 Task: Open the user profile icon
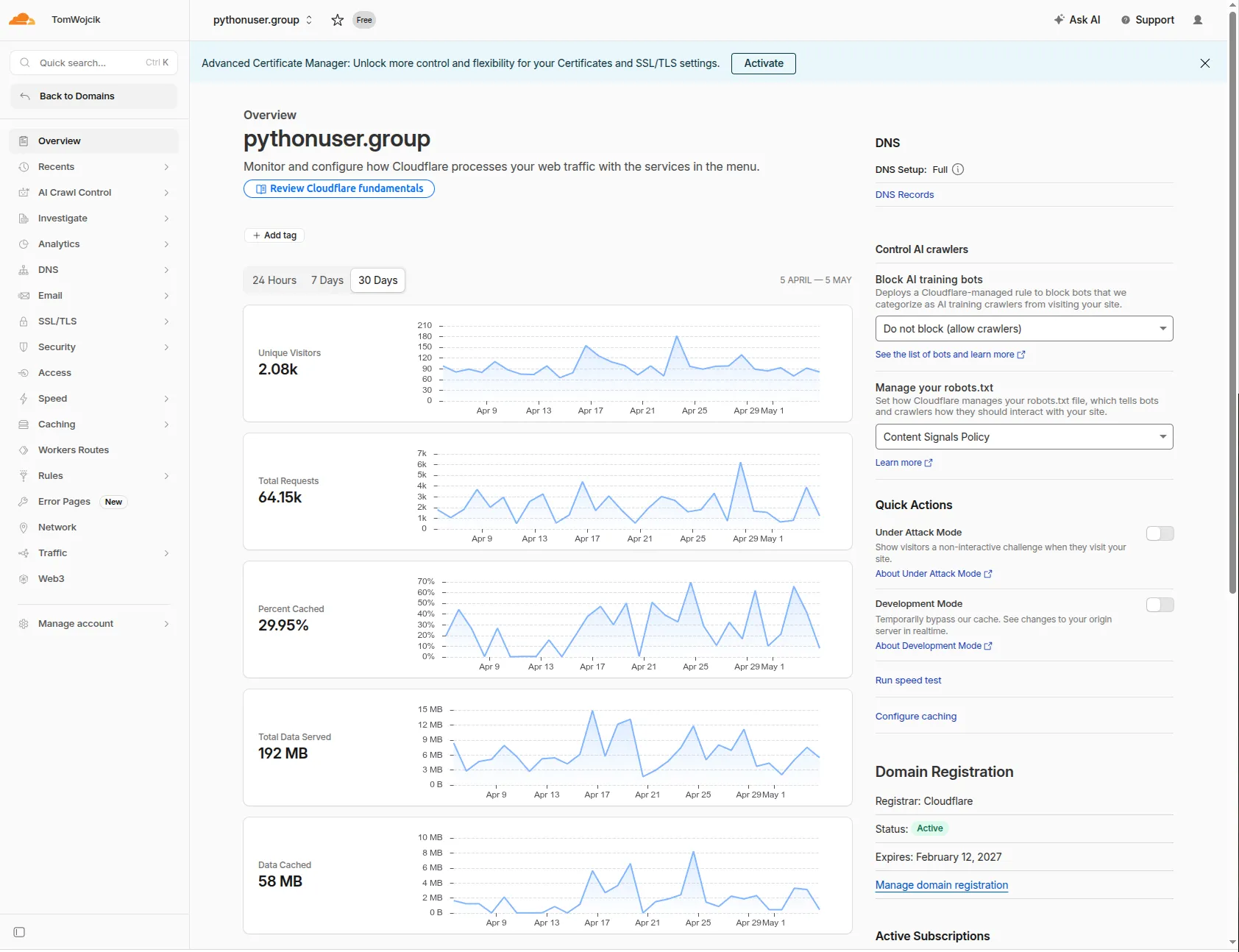tap(1198, 20)
